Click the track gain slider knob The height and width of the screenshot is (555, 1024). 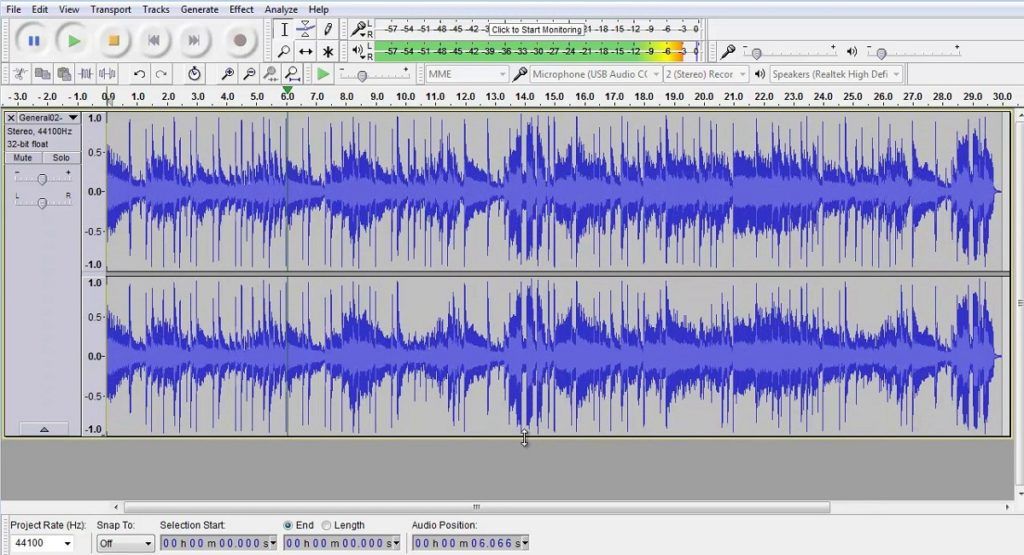pyautogui.click(x=41, y=179)
